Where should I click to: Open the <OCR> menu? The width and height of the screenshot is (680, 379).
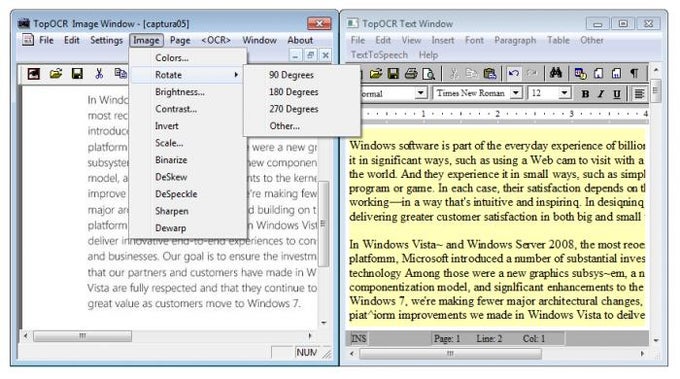coord(216,40)
